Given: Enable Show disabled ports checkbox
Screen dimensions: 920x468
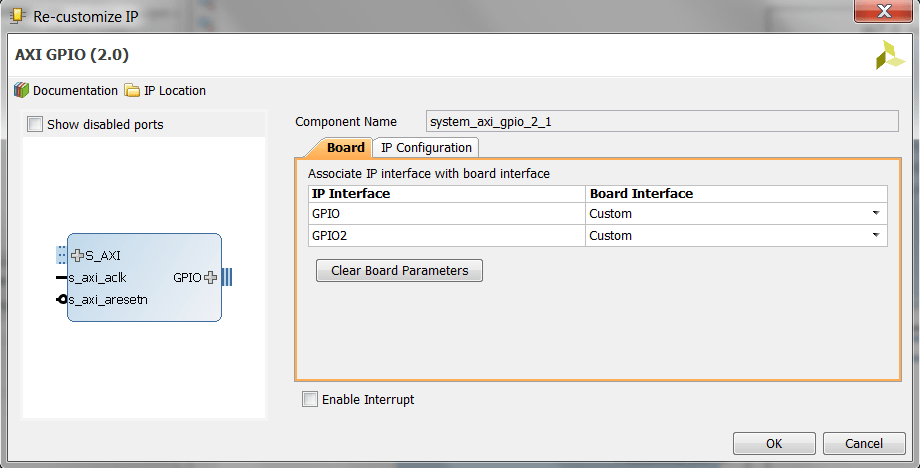Looking at the screenshot, I should 35,124.
